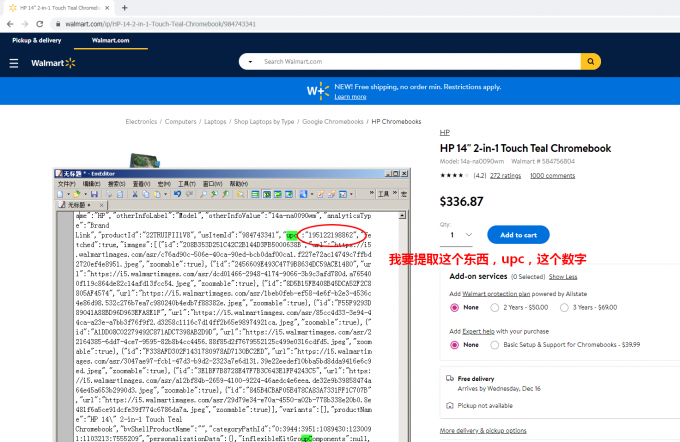Click the No Wrap icon in EmEditor

pyautogui.click(x=255, y=194)
